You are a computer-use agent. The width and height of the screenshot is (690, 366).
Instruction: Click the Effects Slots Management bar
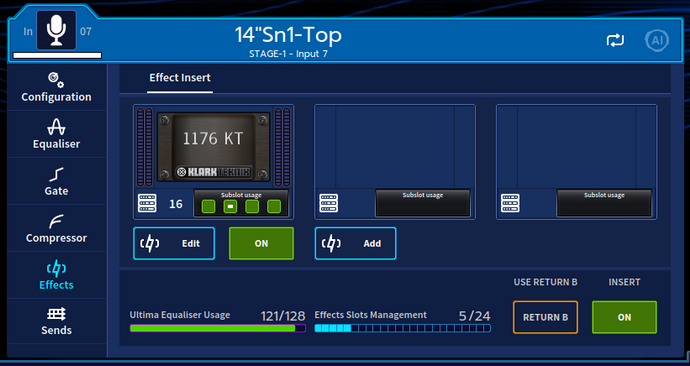click(x=403, y=328)
